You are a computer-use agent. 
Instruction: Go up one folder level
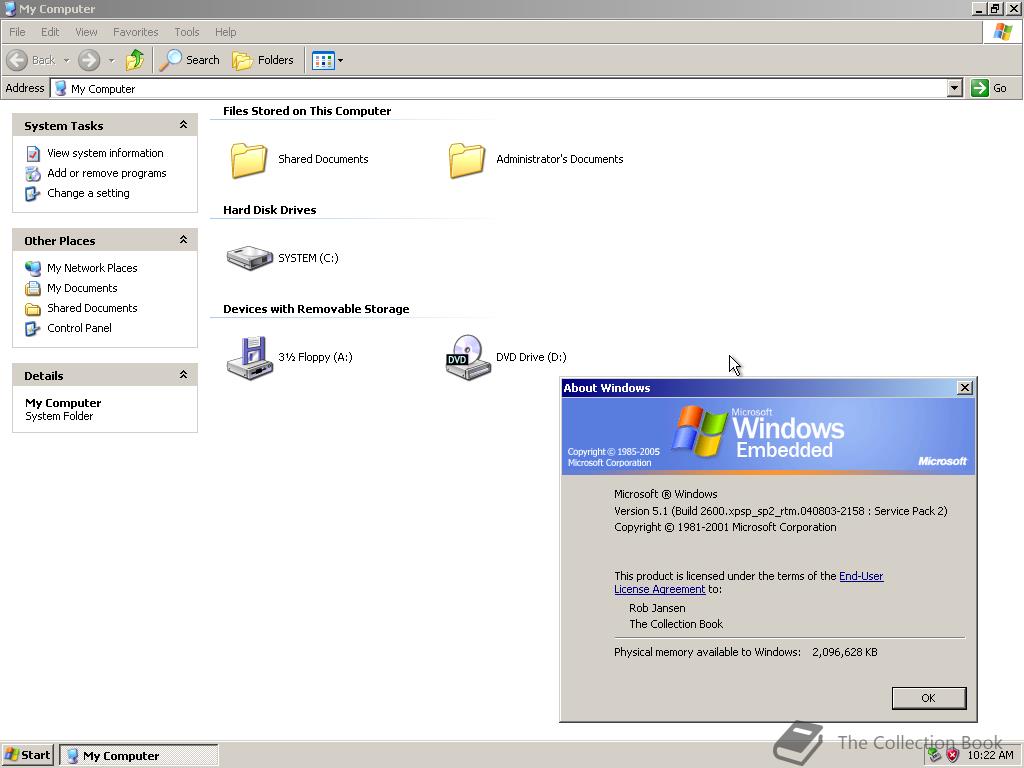point(135,60)
